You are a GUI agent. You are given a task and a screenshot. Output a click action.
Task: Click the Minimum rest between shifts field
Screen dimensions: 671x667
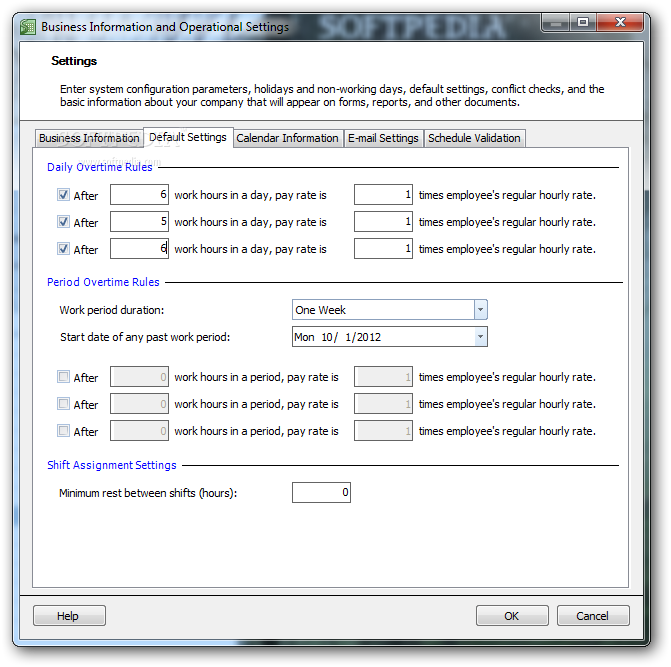point(321,492)
